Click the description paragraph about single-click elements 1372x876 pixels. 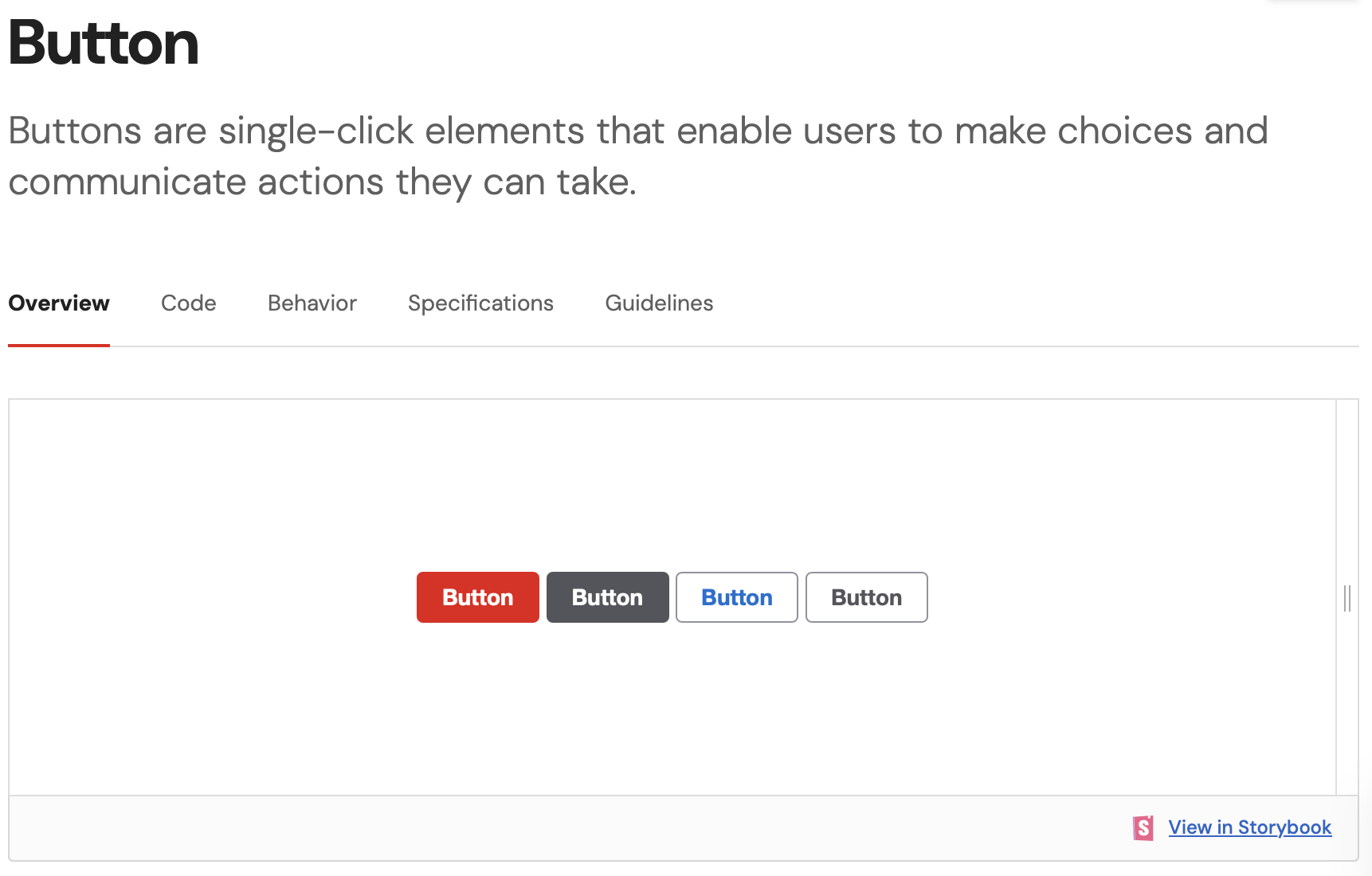point(637,131)
